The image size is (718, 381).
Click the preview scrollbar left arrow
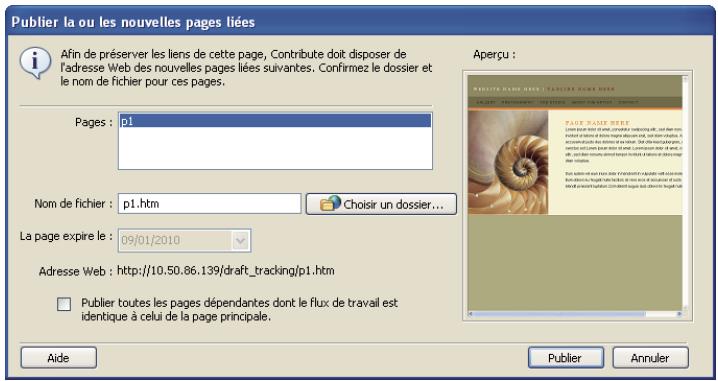[471, 314]
